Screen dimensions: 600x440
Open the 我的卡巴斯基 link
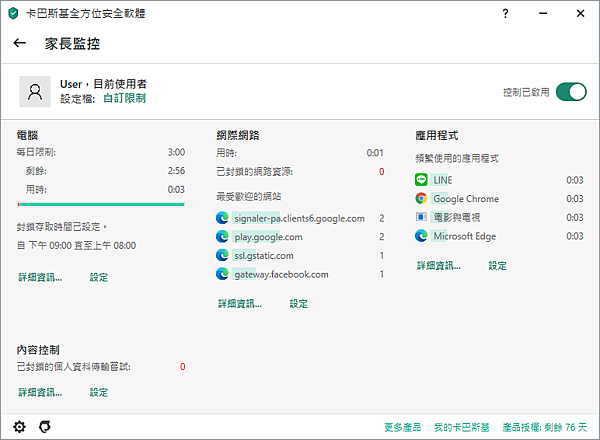coord(461,427)
